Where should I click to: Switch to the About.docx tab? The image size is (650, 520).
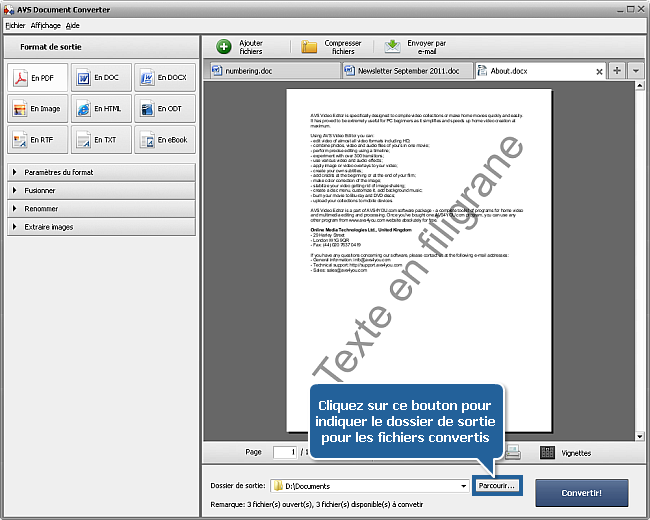pyautogui.click(x=540, y=71)
